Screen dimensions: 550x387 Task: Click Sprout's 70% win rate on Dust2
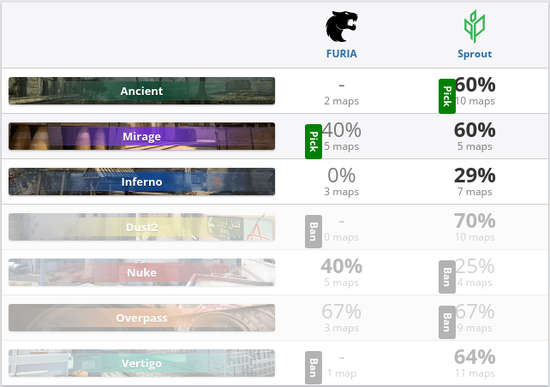click(x=475, y=221)
